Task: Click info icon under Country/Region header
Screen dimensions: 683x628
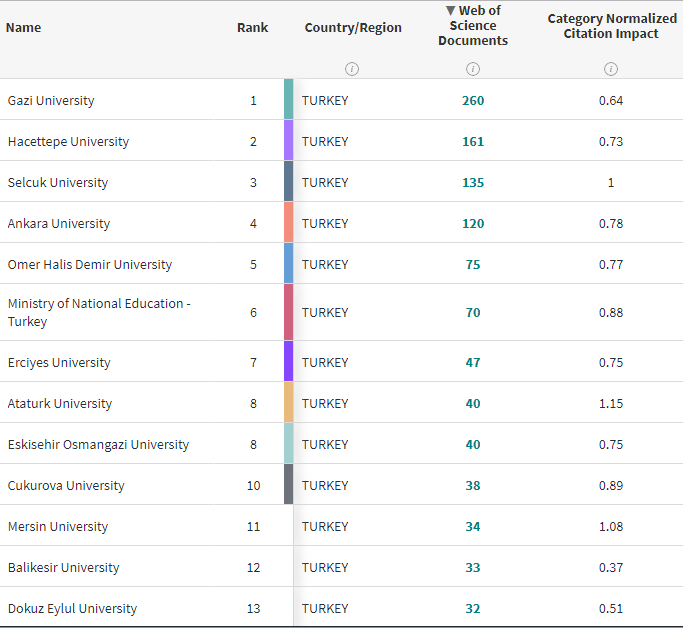Action: [x=352, y=69]
